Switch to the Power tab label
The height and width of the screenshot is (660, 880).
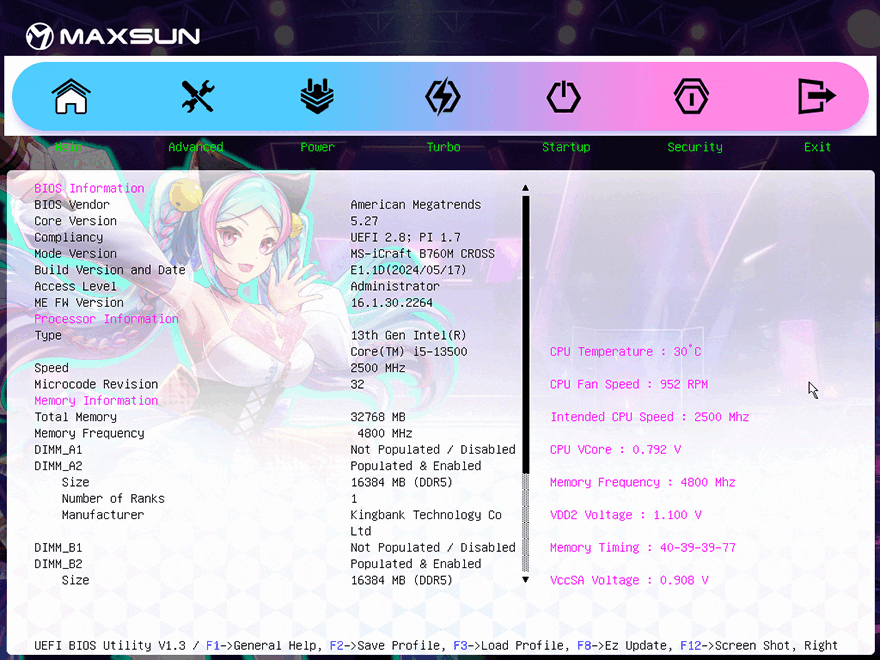[317, 147]
